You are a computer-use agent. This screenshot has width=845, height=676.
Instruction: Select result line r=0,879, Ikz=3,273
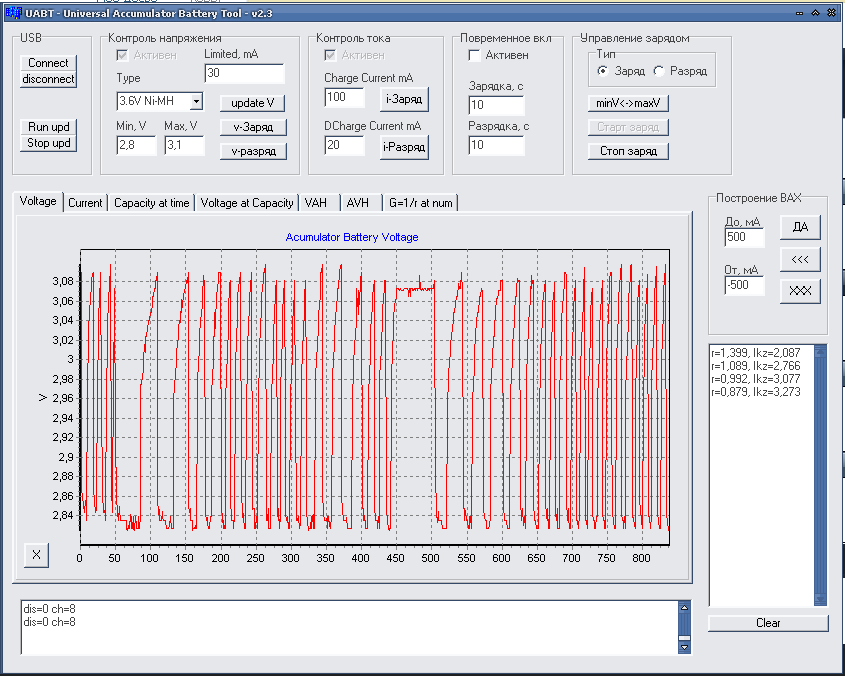pyautogui.click(x=756, y=392)
